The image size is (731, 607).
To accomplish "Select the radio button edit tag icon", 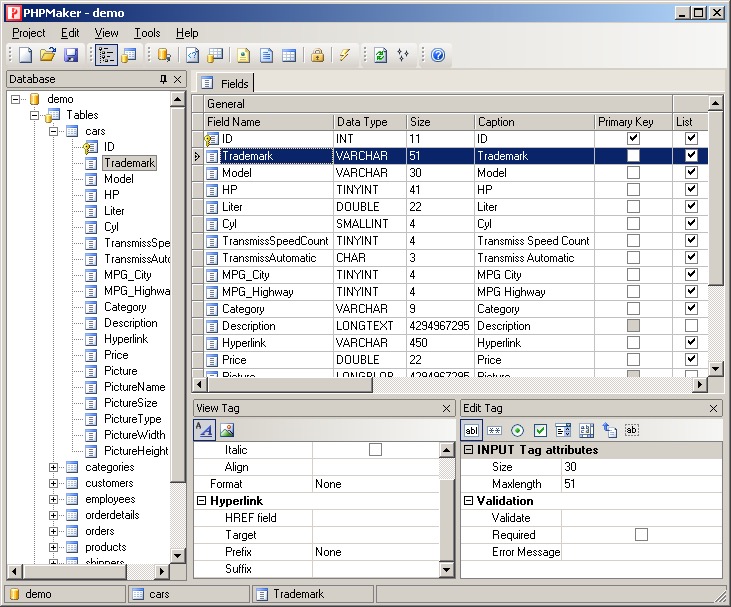I will coord(517,430).
